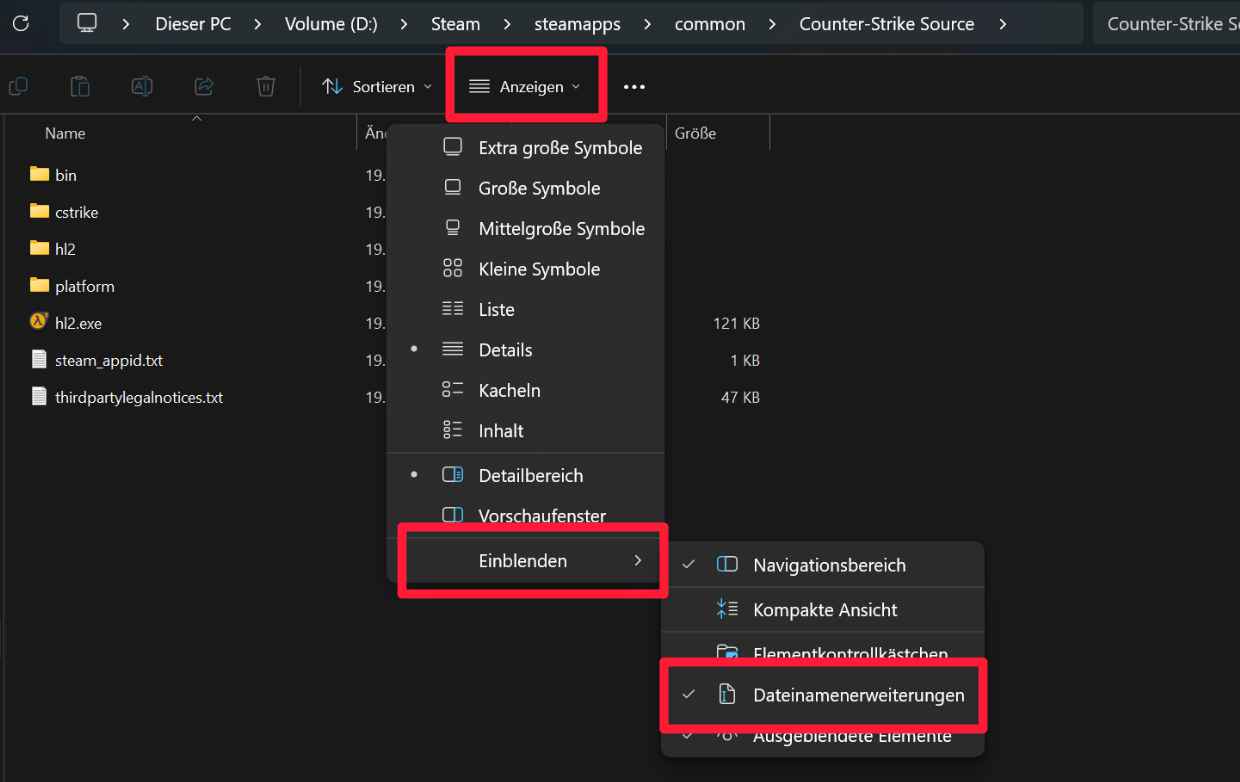Open the three-dots more options menu

(634, 87)
